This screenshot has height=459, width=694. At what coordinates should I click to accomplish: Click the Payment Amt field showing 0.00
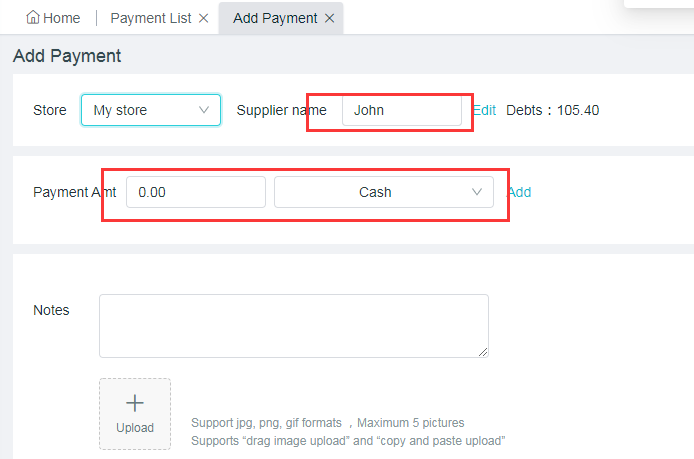pos(196,192)
